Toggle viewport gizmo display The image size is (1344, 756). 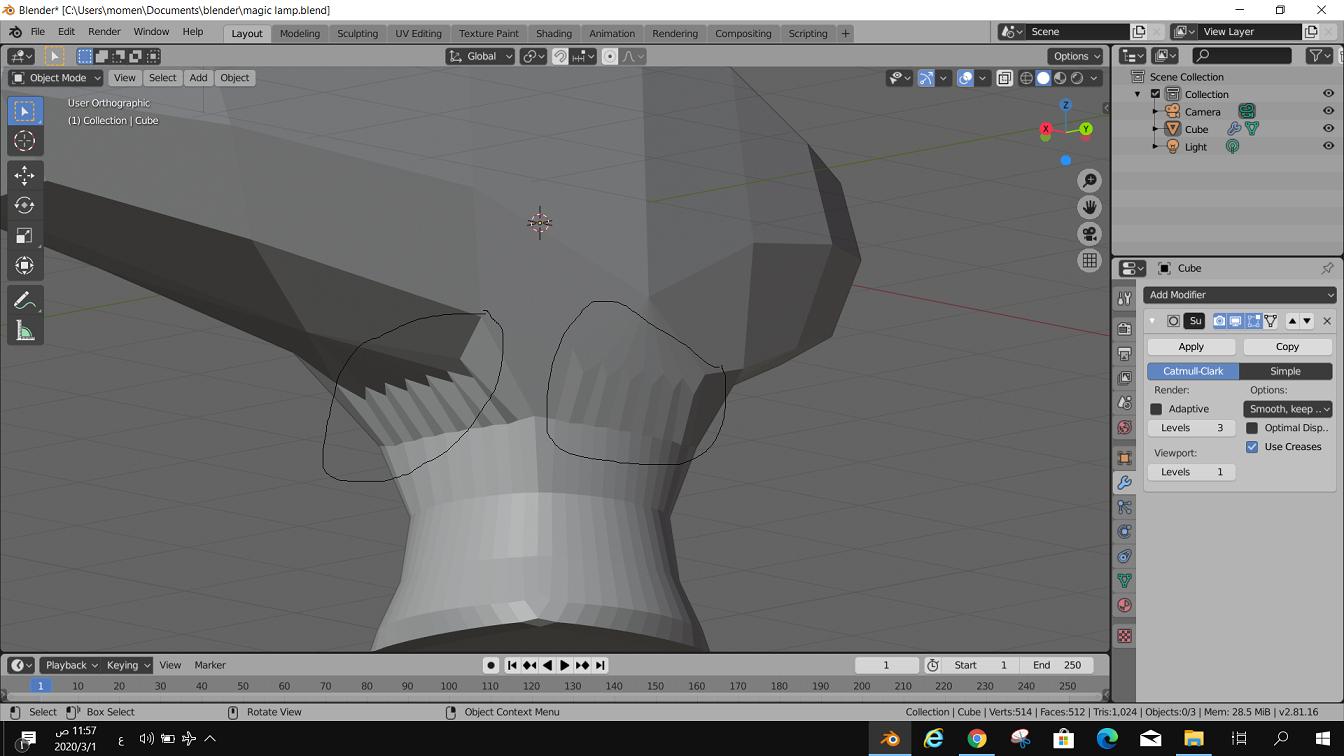pyautogui.click(x=926, y=78)
